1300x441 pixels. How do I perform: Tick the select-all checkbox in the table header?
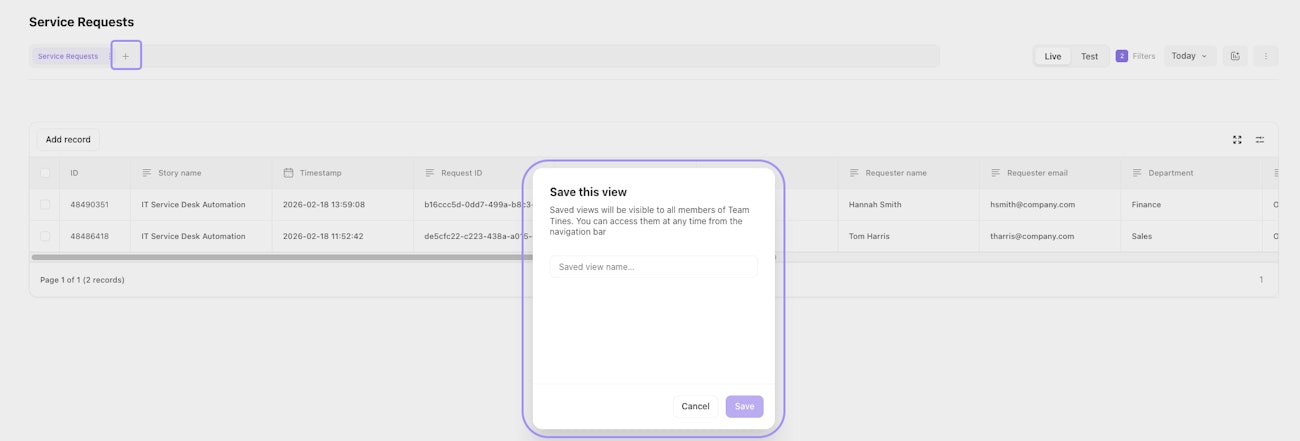pos(45,173)
